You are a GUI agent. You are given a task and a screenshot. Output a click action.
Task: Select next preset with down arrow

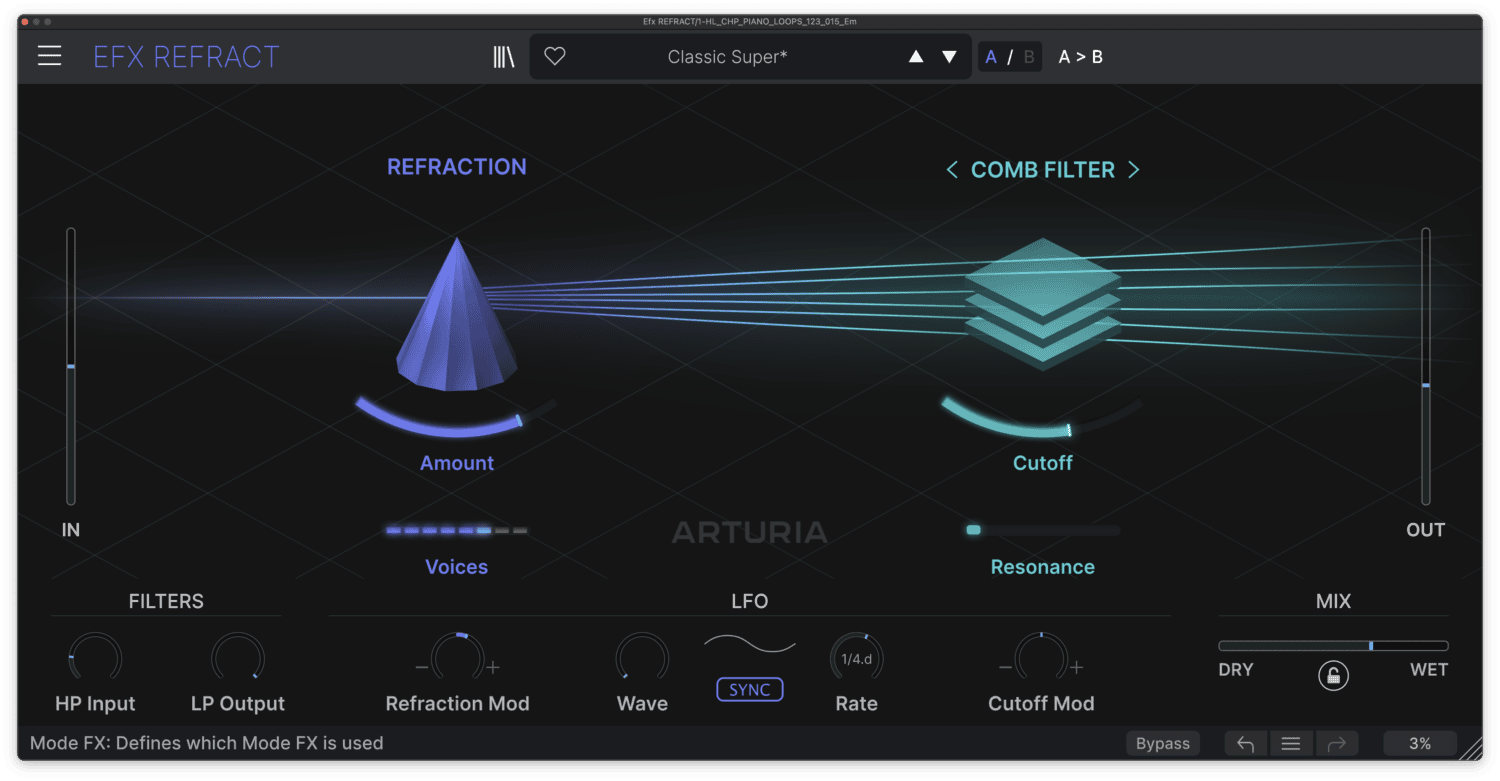tap(949, 57)
